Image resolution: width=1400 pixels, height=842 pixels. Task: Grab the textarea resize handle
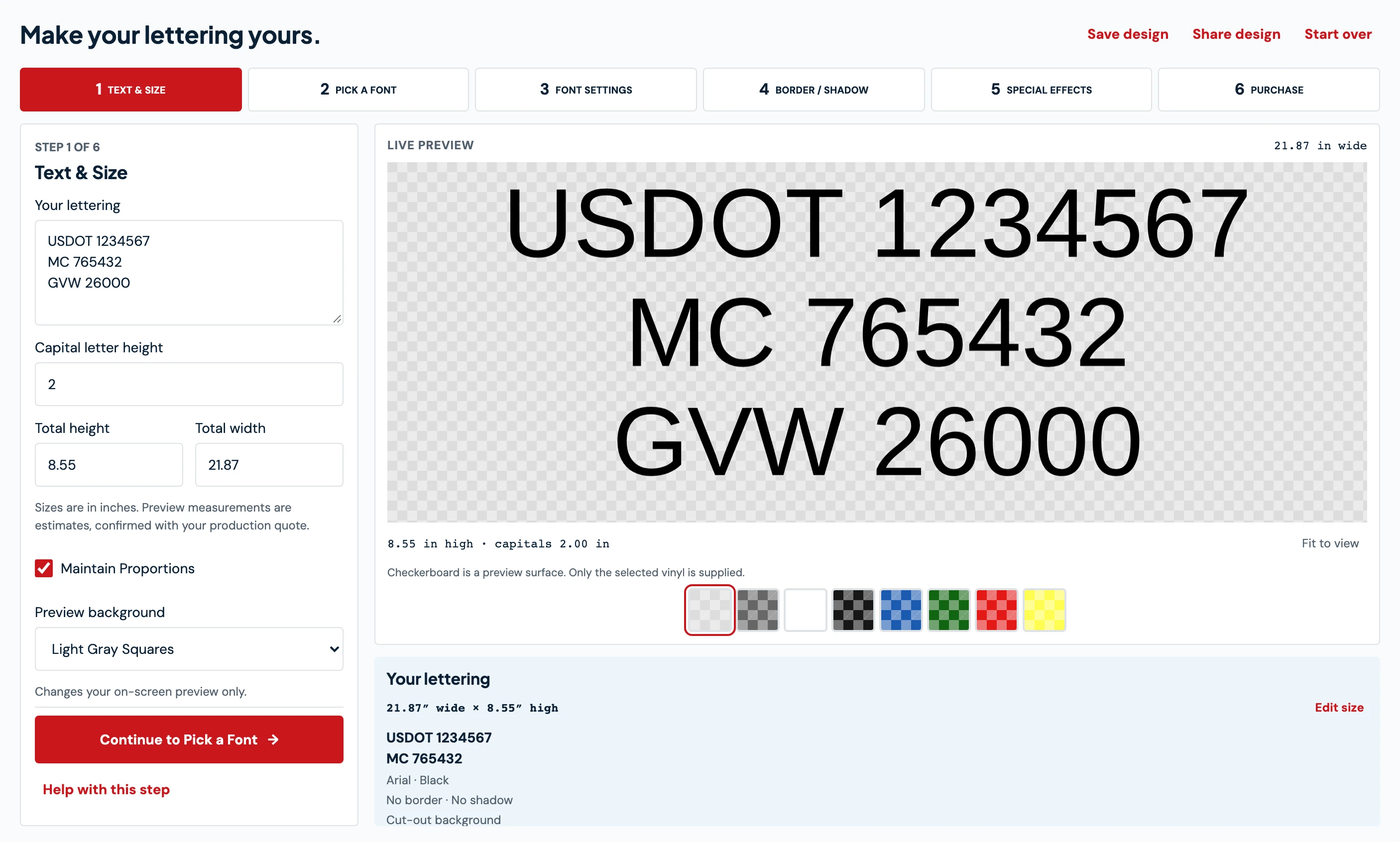click(337, 319)
